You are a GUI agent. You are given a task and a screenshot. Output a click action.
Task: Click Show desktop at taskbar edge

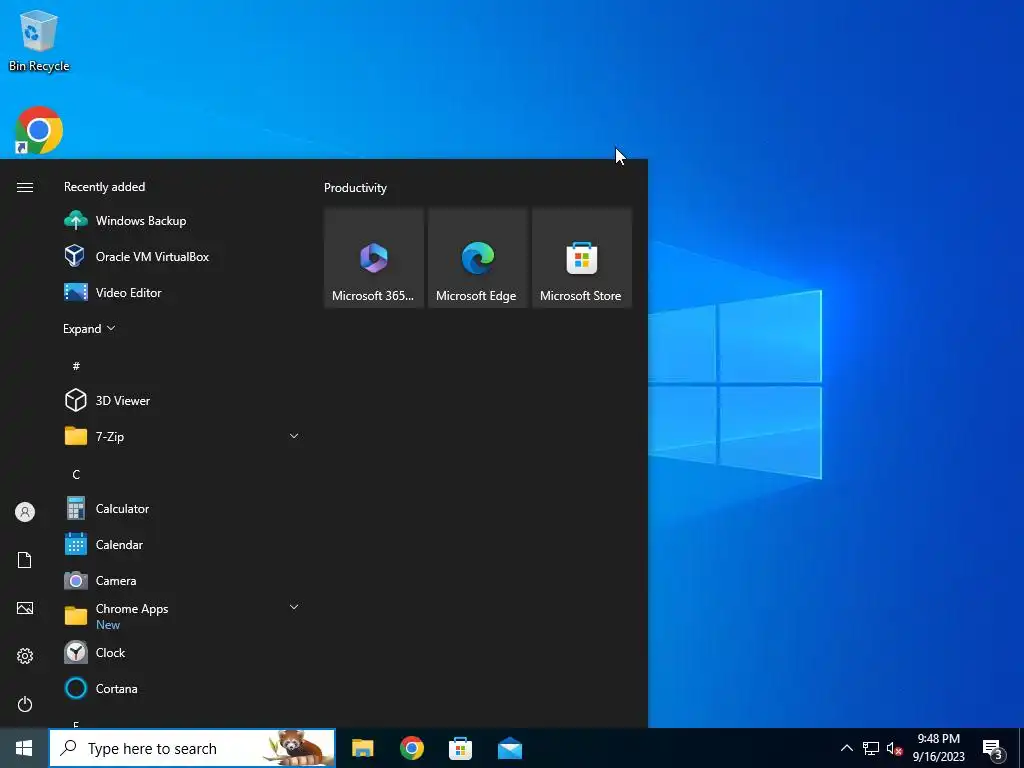coord(1021,748)
